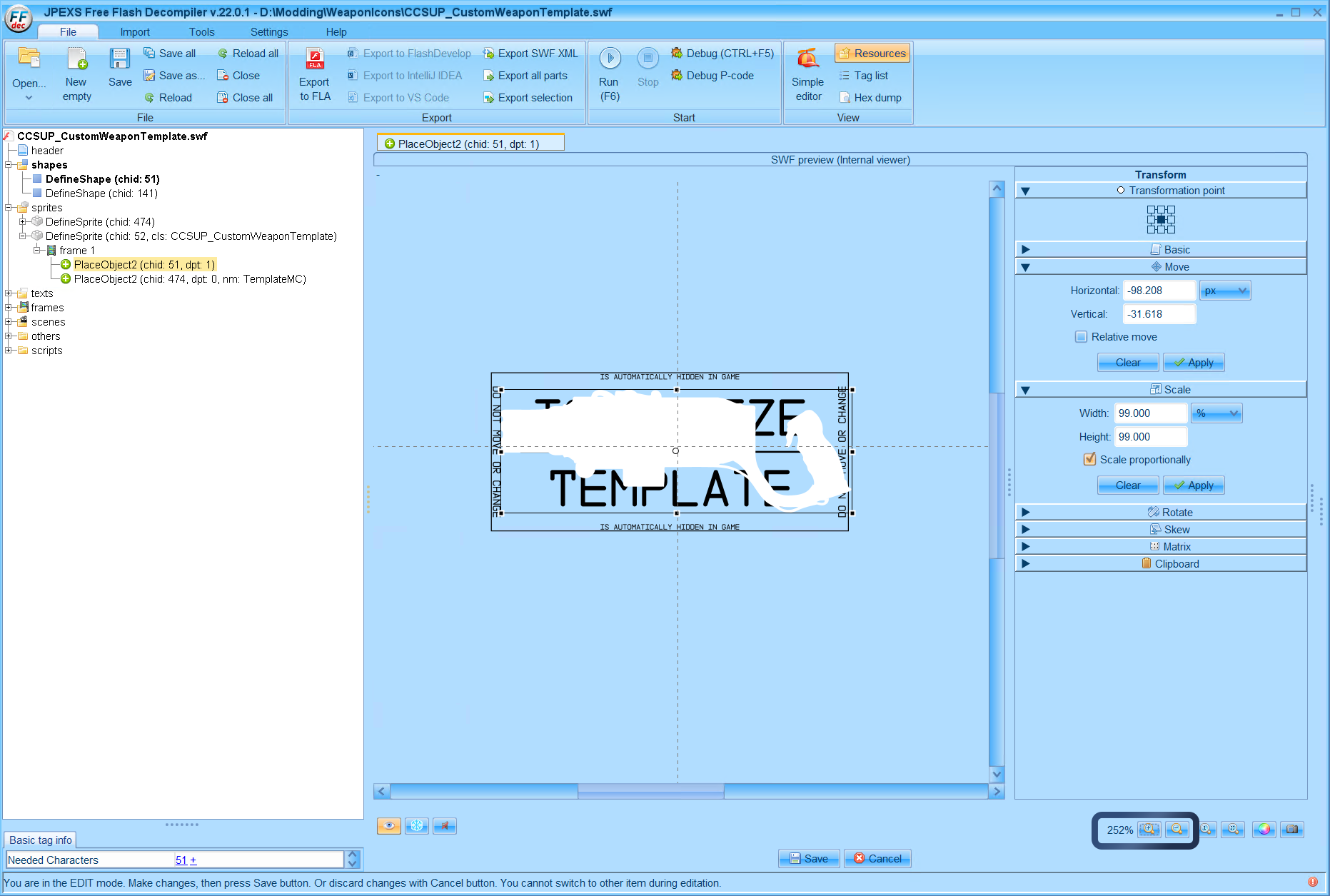Open the px unit dropdown for Move
Screen dimensions: 1330x896
coord(1224,291)
